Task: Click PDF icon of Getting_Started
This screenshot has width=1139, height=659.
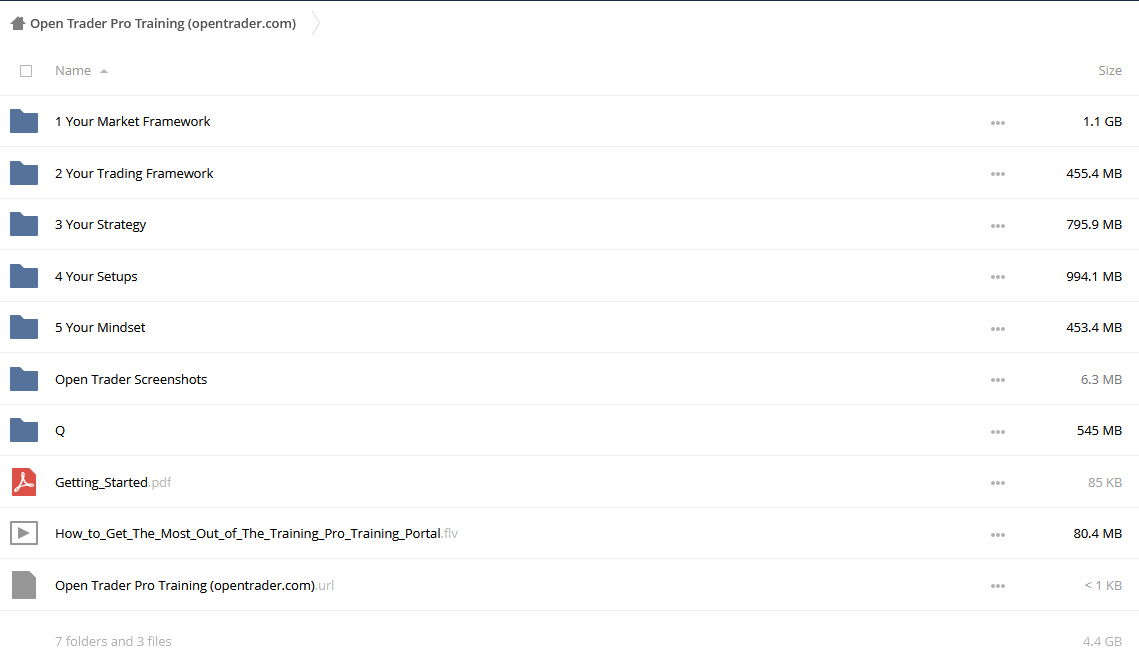Action: [x=24, y=482]
